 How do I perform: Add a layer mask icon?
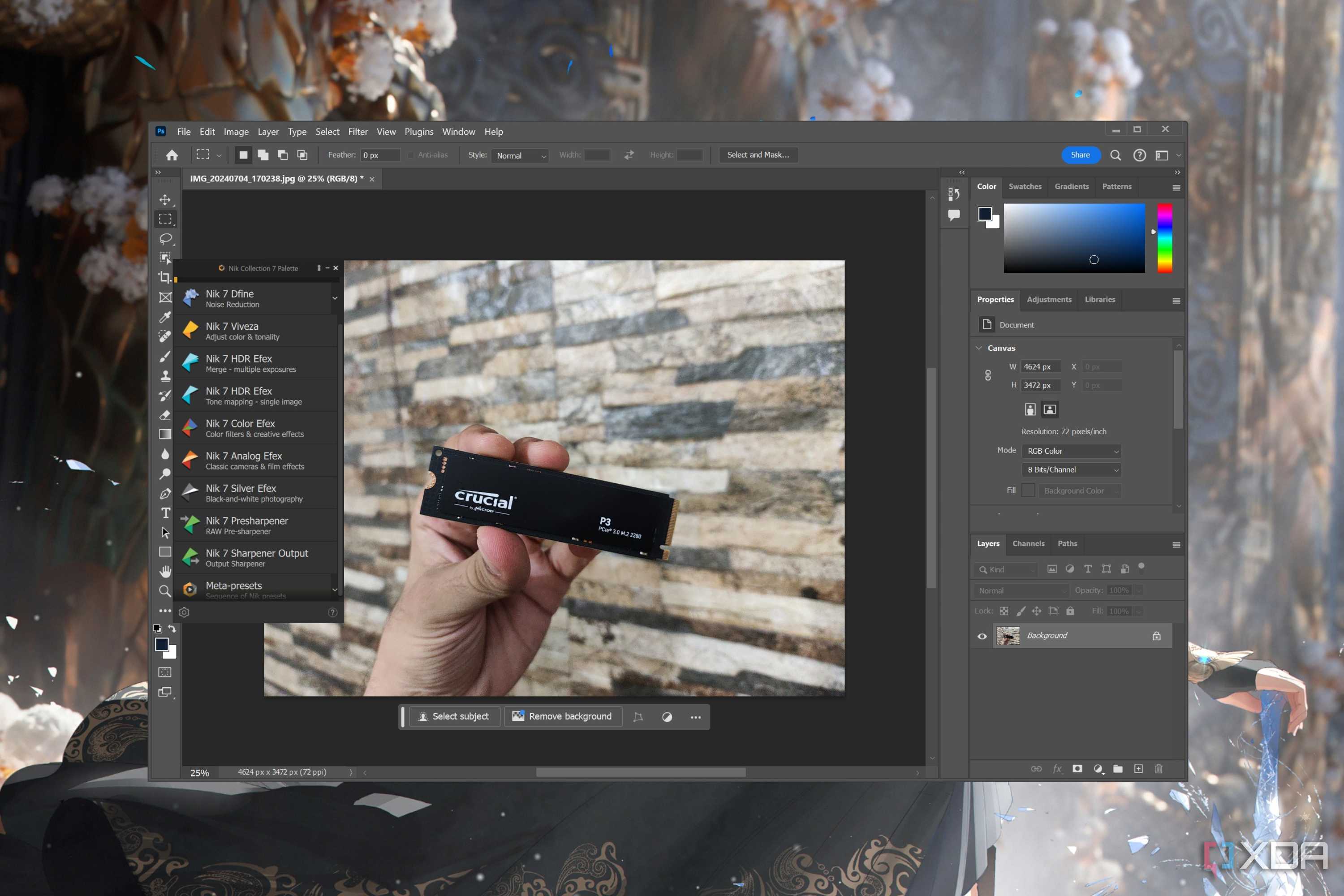[x=1077, y=769]
